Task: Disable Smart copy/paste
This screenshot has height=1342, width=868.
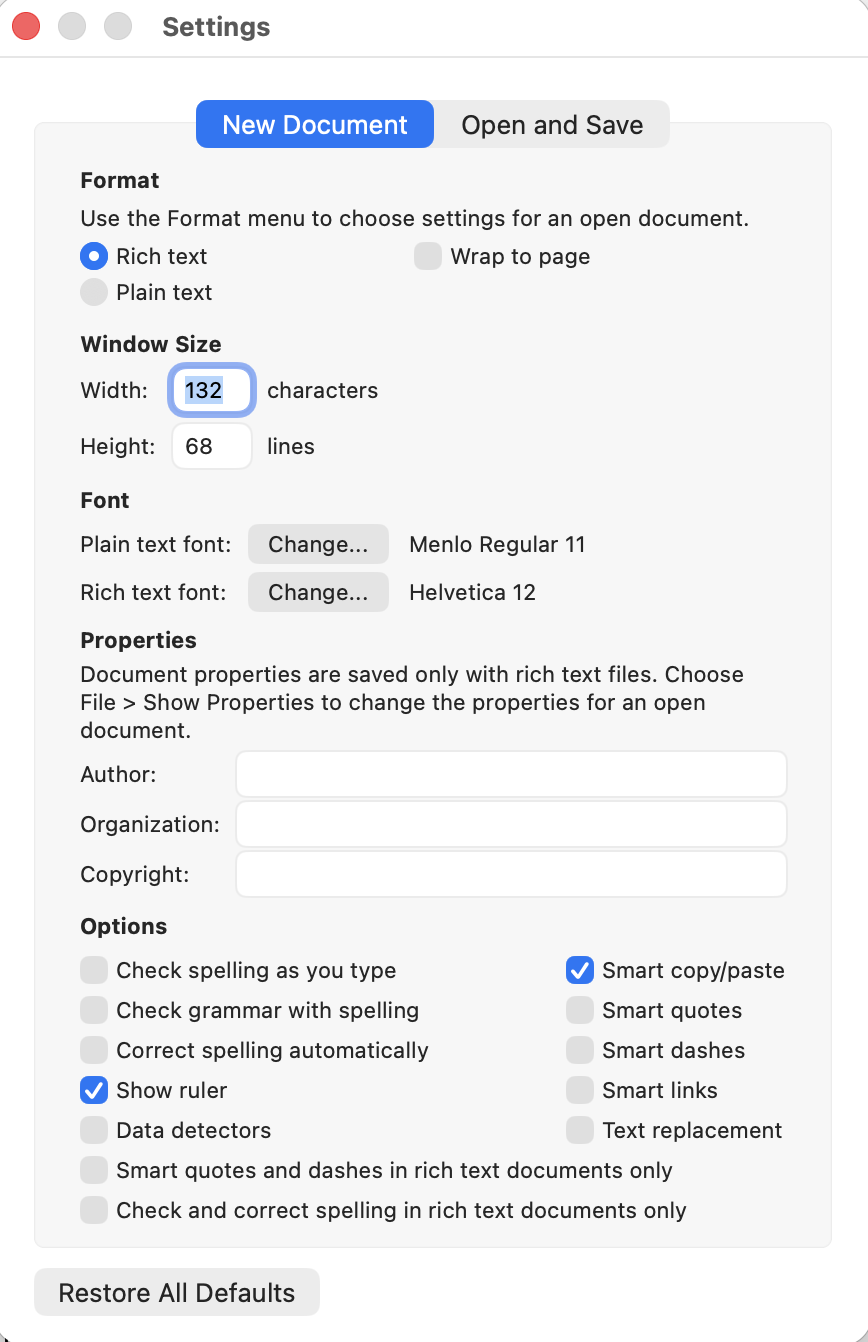Action: [x=579, y=970]
